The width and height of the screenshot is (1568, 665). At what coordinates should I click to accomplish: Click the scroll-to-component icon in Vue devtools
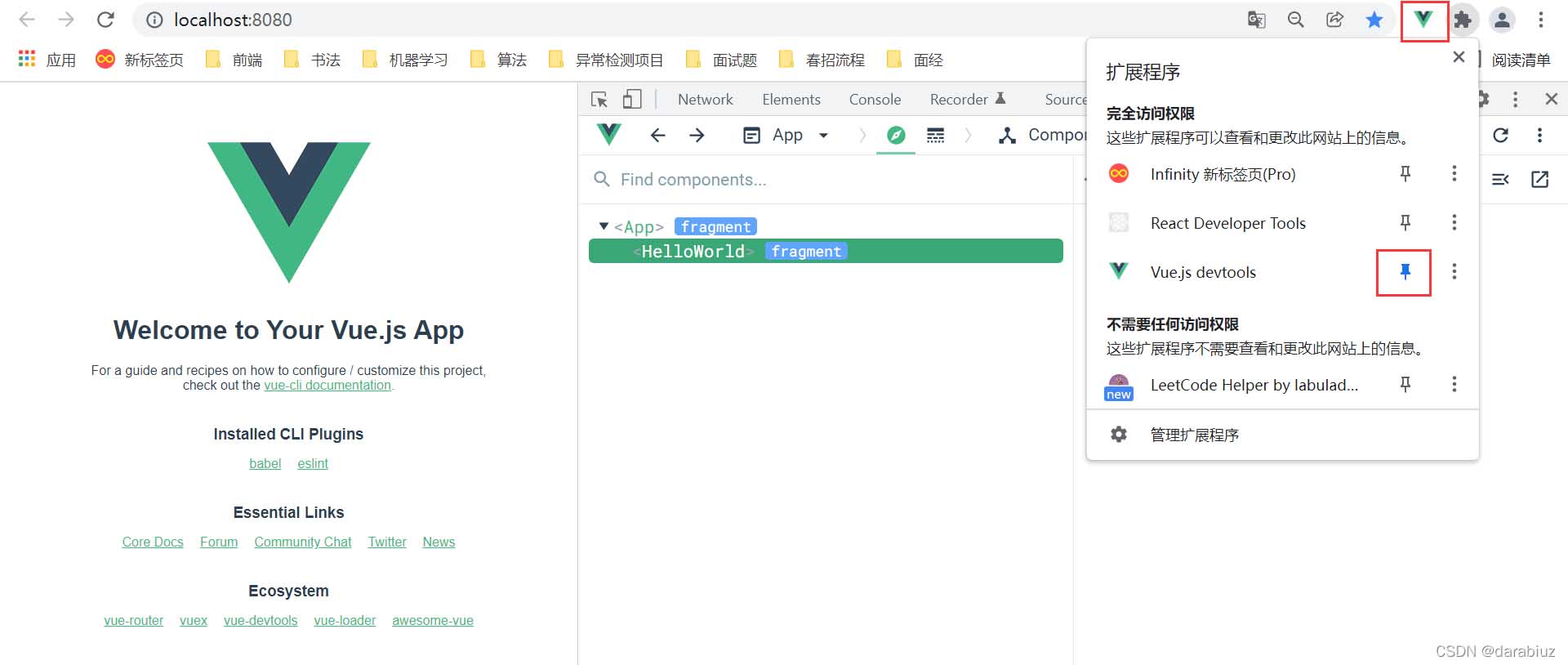(1500, 179)
